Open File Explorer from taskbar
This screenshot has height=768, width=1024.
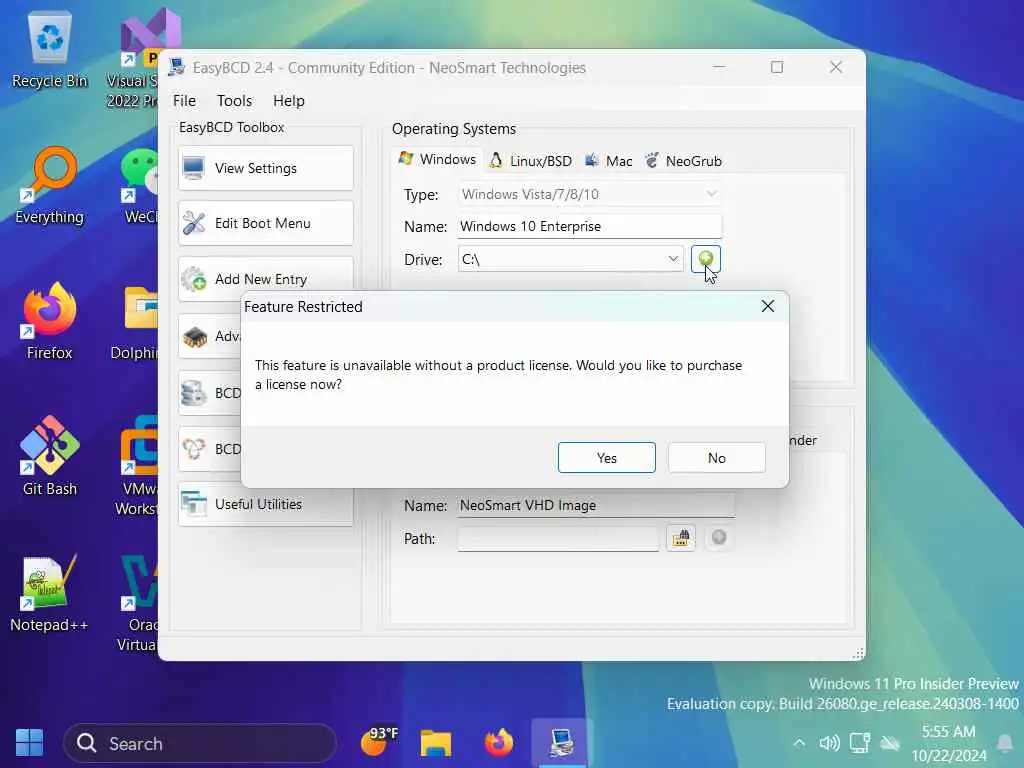(436, 743)
